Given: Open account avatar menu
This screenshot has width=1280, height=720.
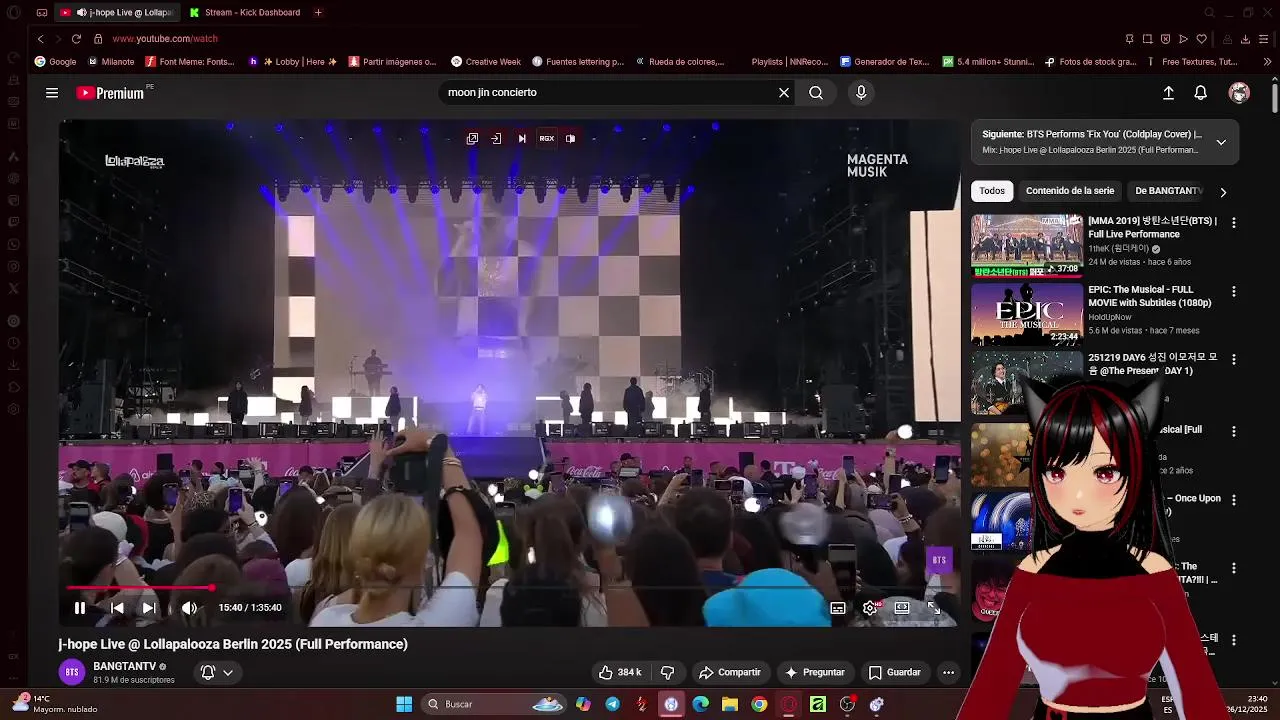Looking at the screenshot, I should 1239,93.
